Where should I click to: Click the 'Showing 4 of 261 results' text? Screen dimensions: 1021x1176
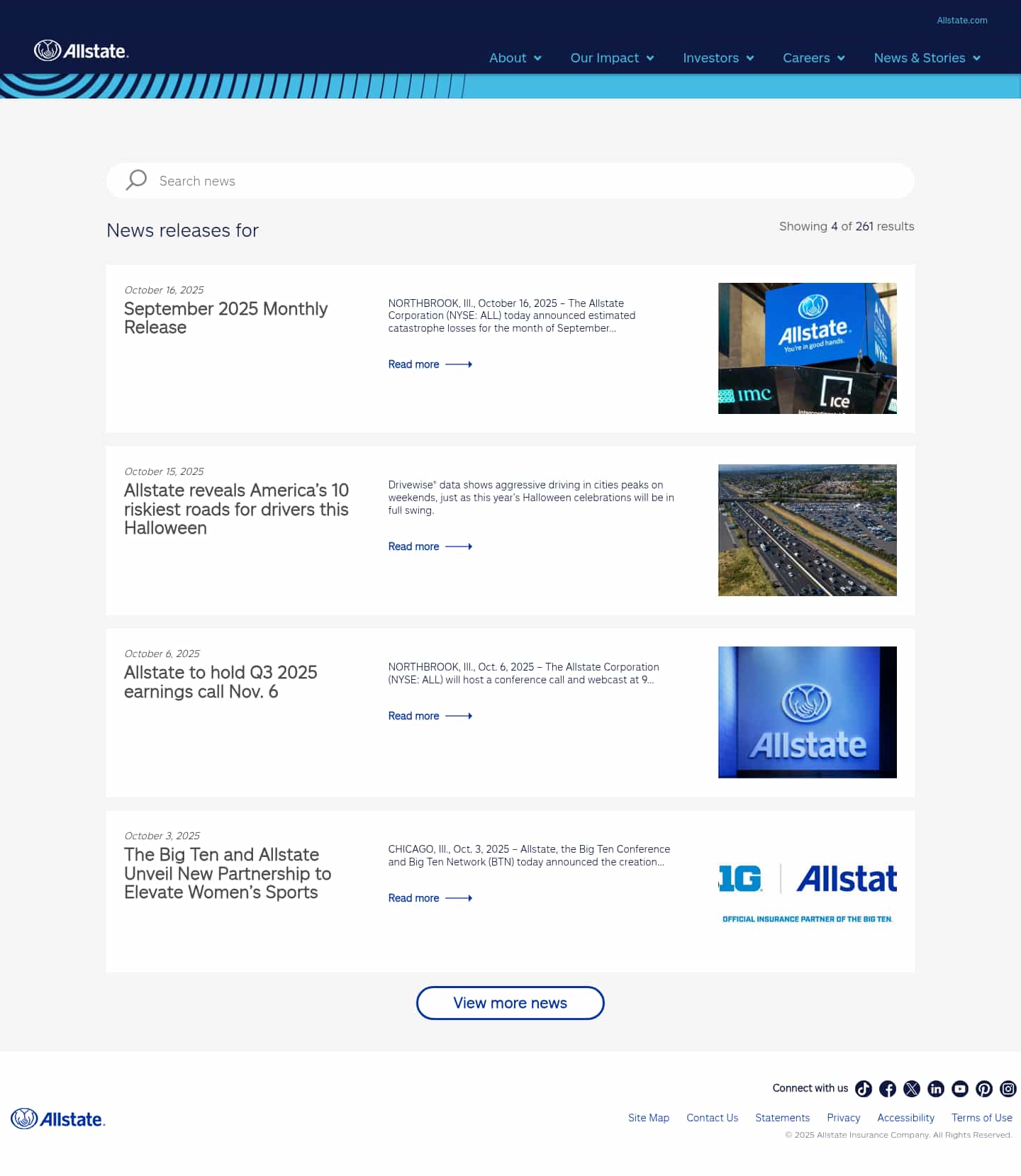click(847, 226)
